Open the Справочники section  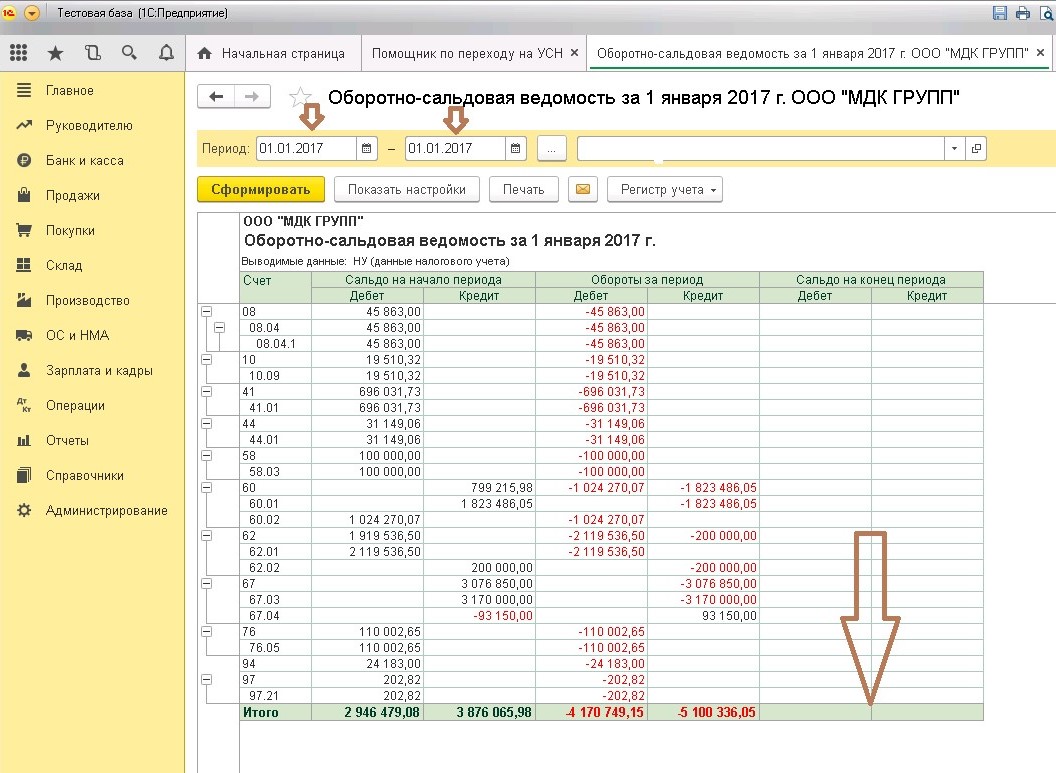tap(85, 475)
